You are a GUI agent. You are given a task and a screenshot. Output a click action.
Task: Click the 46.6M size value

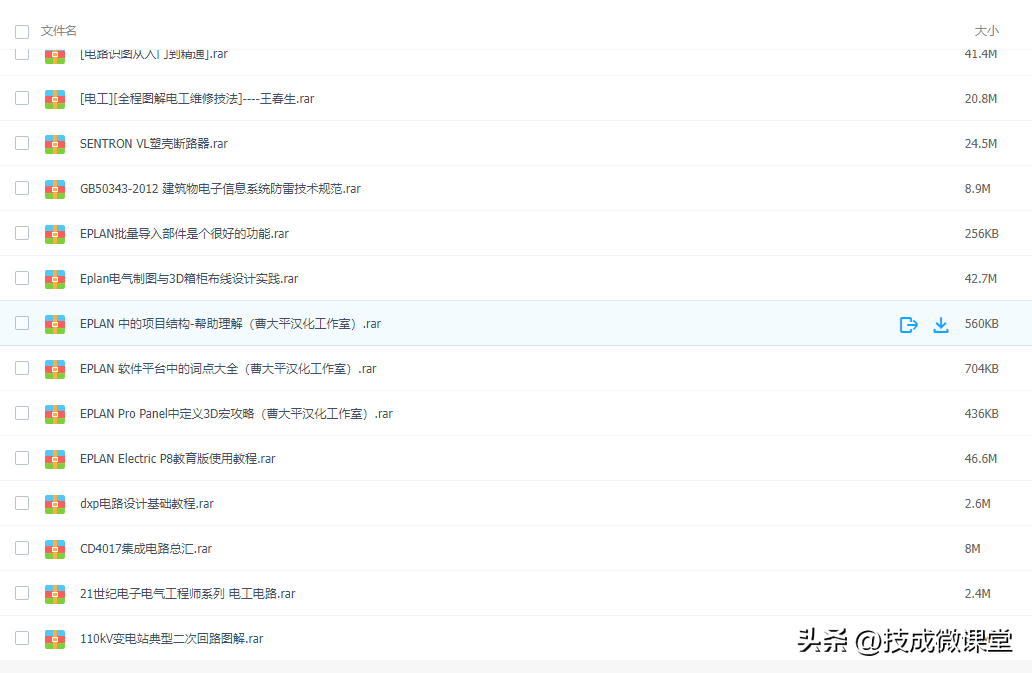pyautogui.click(x=981, y=459)
